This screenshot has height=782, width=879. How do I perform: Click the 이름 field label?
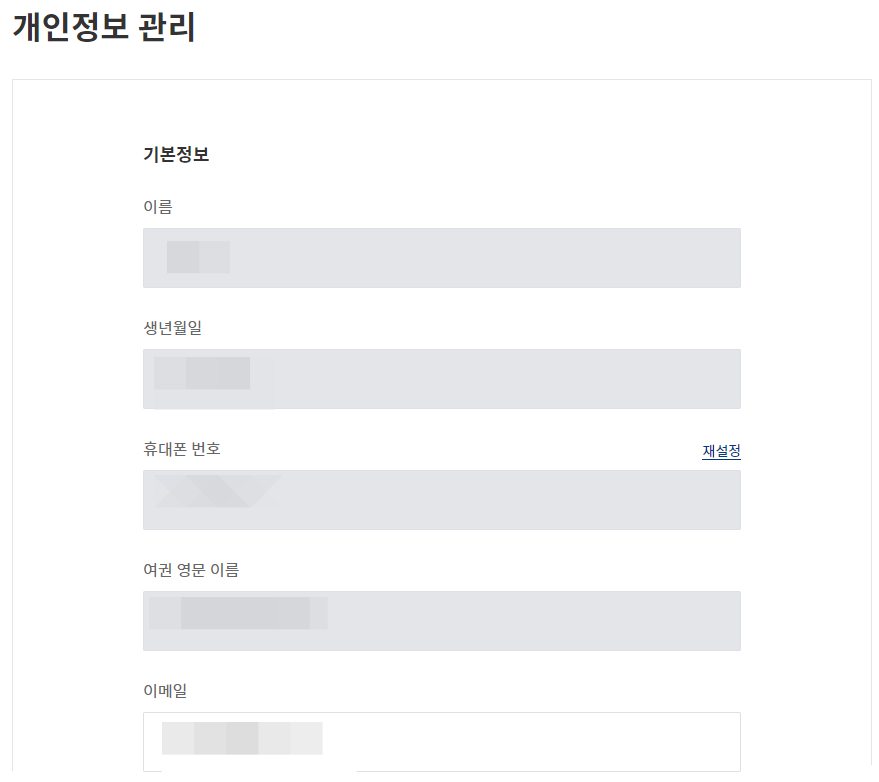[x=157, y=206]
